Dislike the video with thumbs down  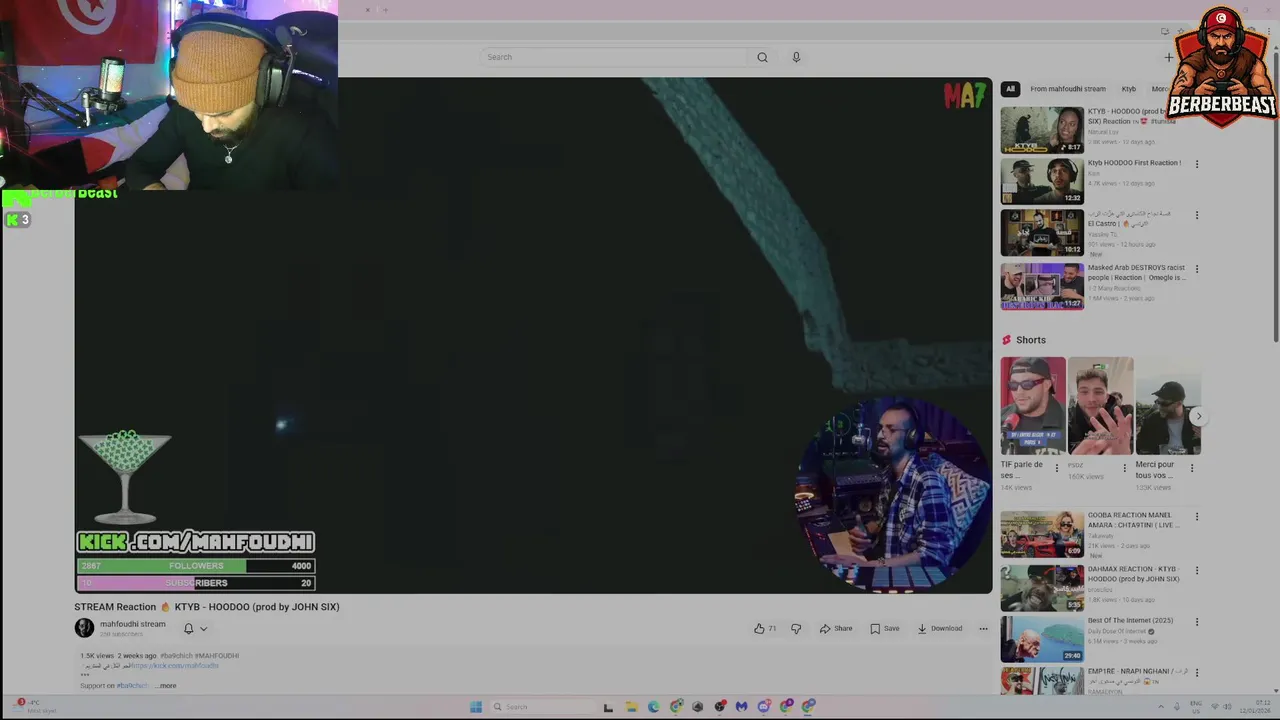pyautogui.click(x=796, y=629)
